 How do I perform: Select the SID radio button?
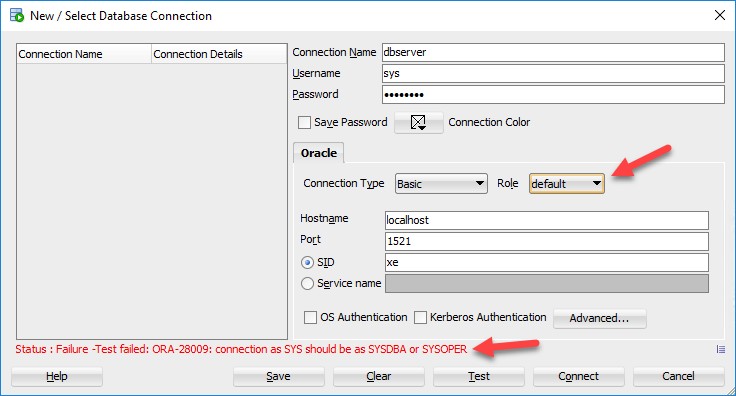307,263
